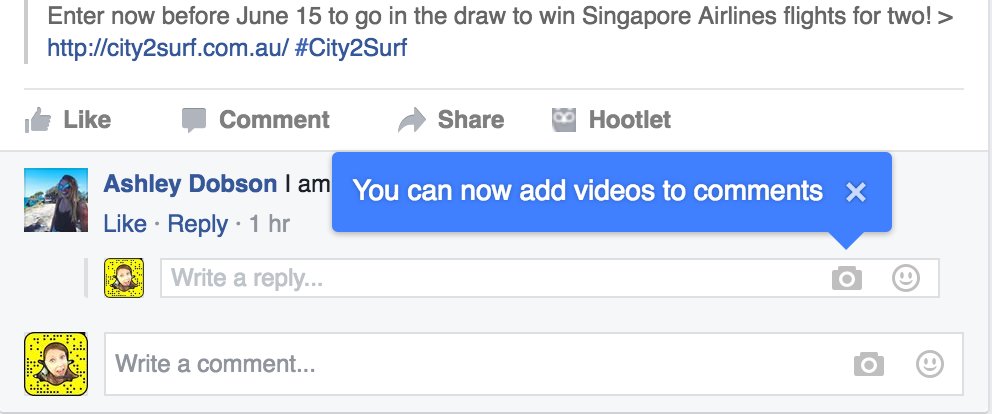Attach a photo in the reply box

[846, 278]
